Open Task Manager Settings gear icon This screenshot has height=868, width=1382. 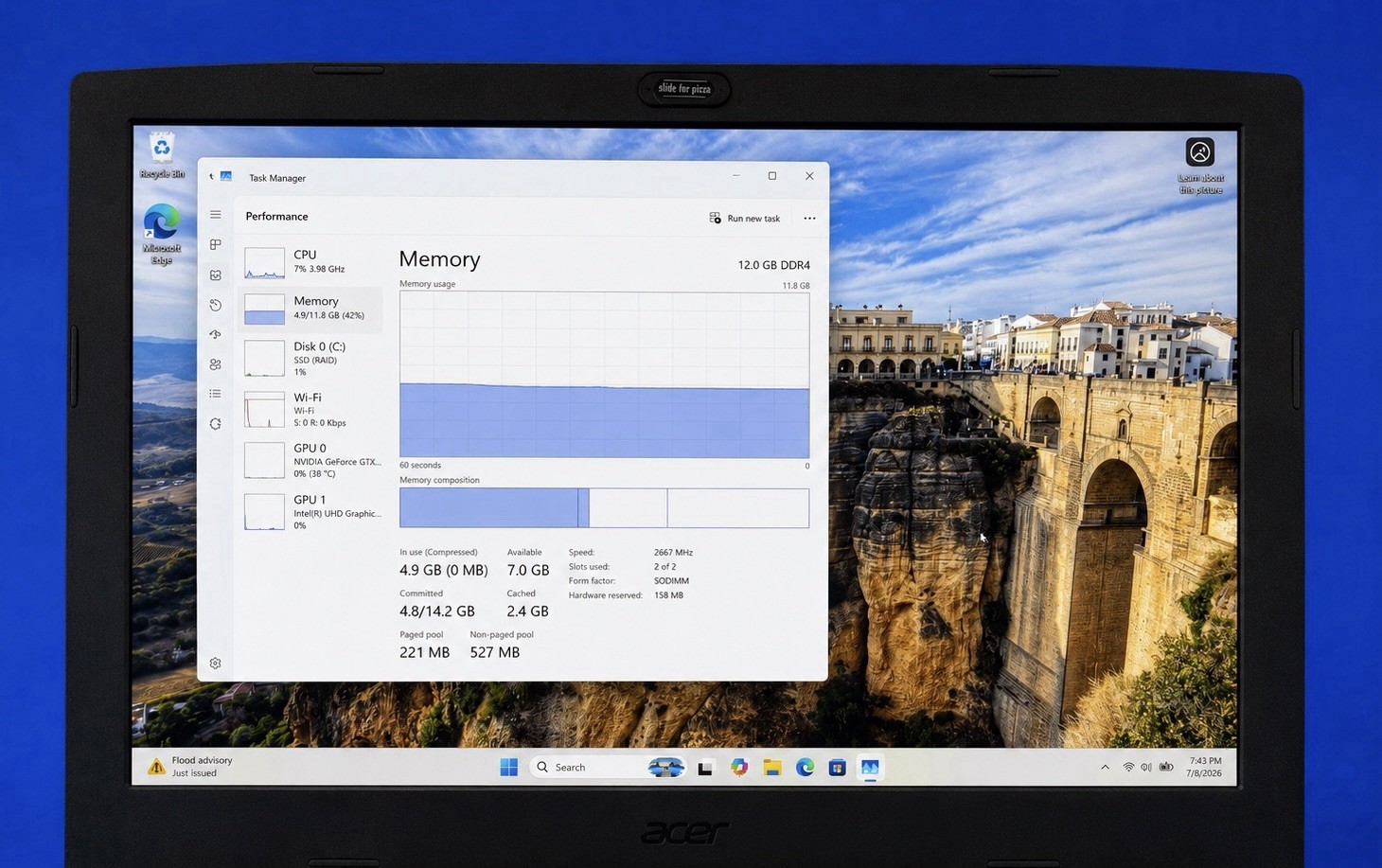pyautogui.click(x=216, y=664)
